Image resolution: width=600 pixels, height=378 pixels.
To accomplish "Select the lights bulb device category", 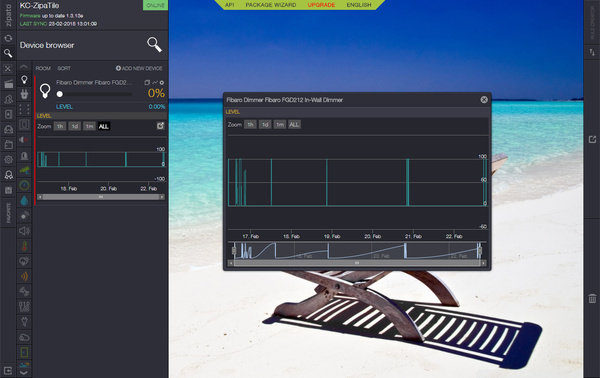I will [x=24, y=80].
